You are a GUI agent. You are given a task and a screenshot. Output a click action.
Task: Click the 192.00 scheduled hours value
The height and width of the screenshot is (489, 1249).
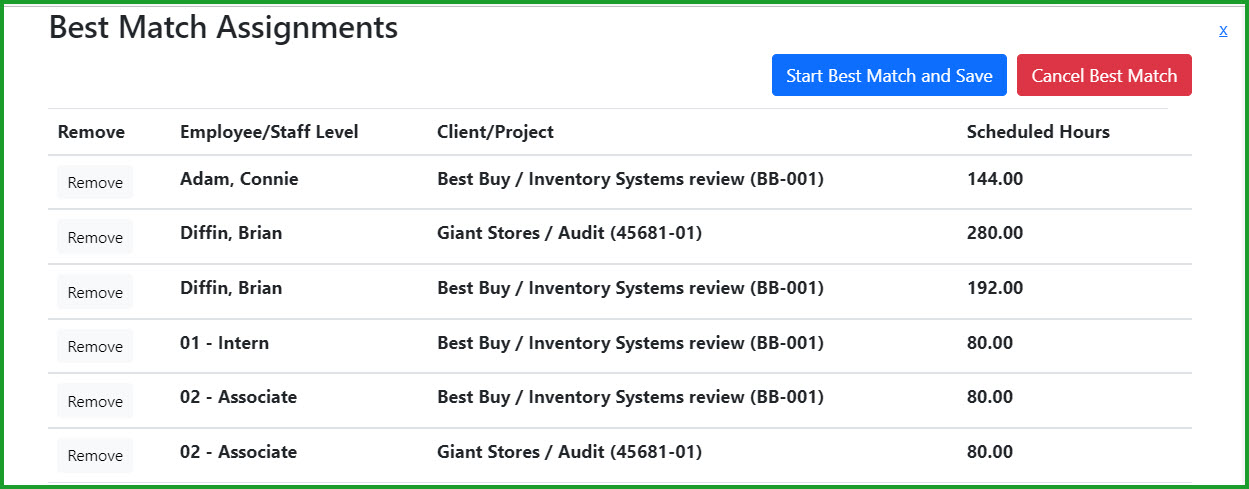[995, 288]
